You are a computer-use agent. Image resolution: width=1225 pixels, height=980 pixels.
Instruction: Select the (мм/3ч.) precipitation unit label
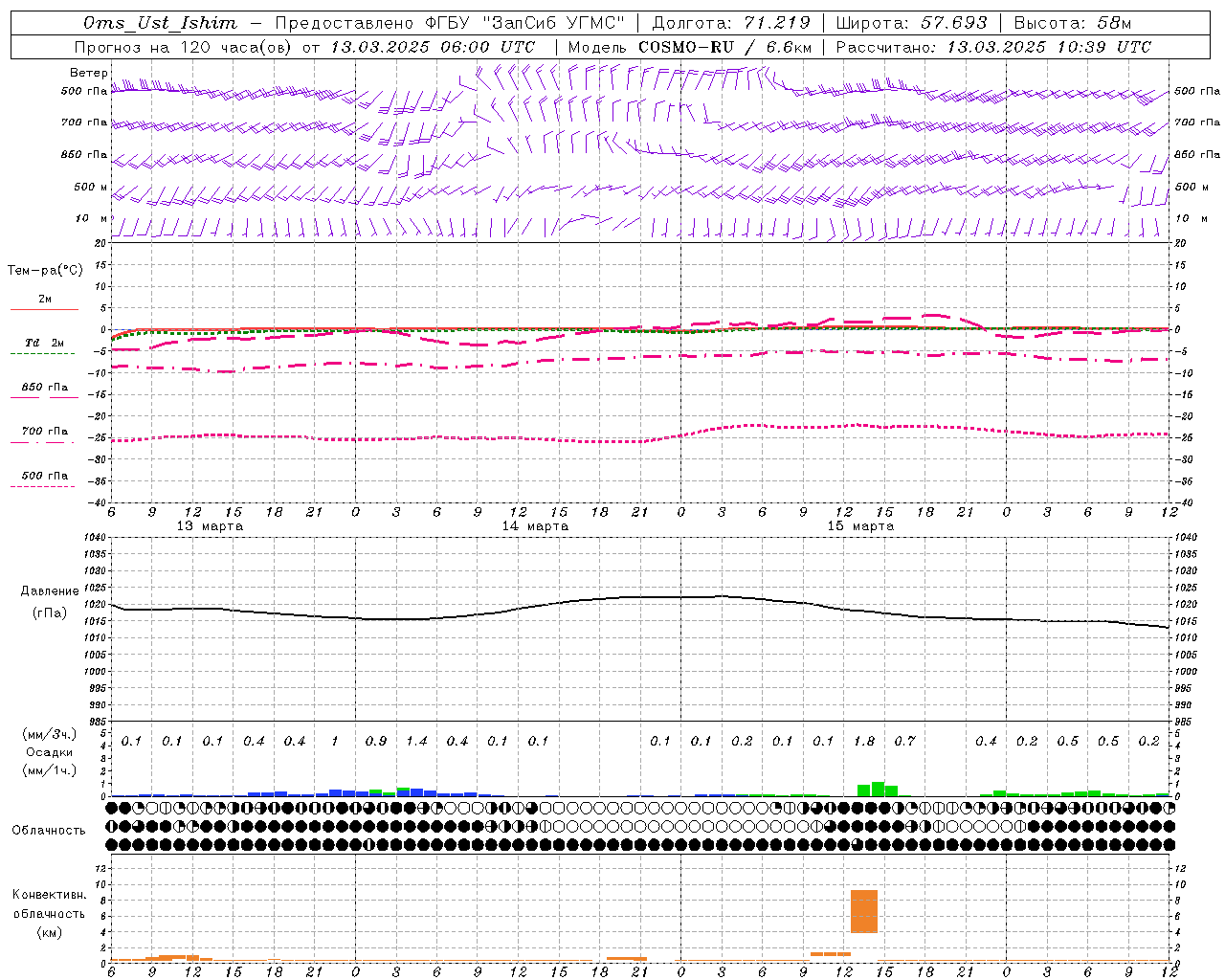click(x=50, y=734)
